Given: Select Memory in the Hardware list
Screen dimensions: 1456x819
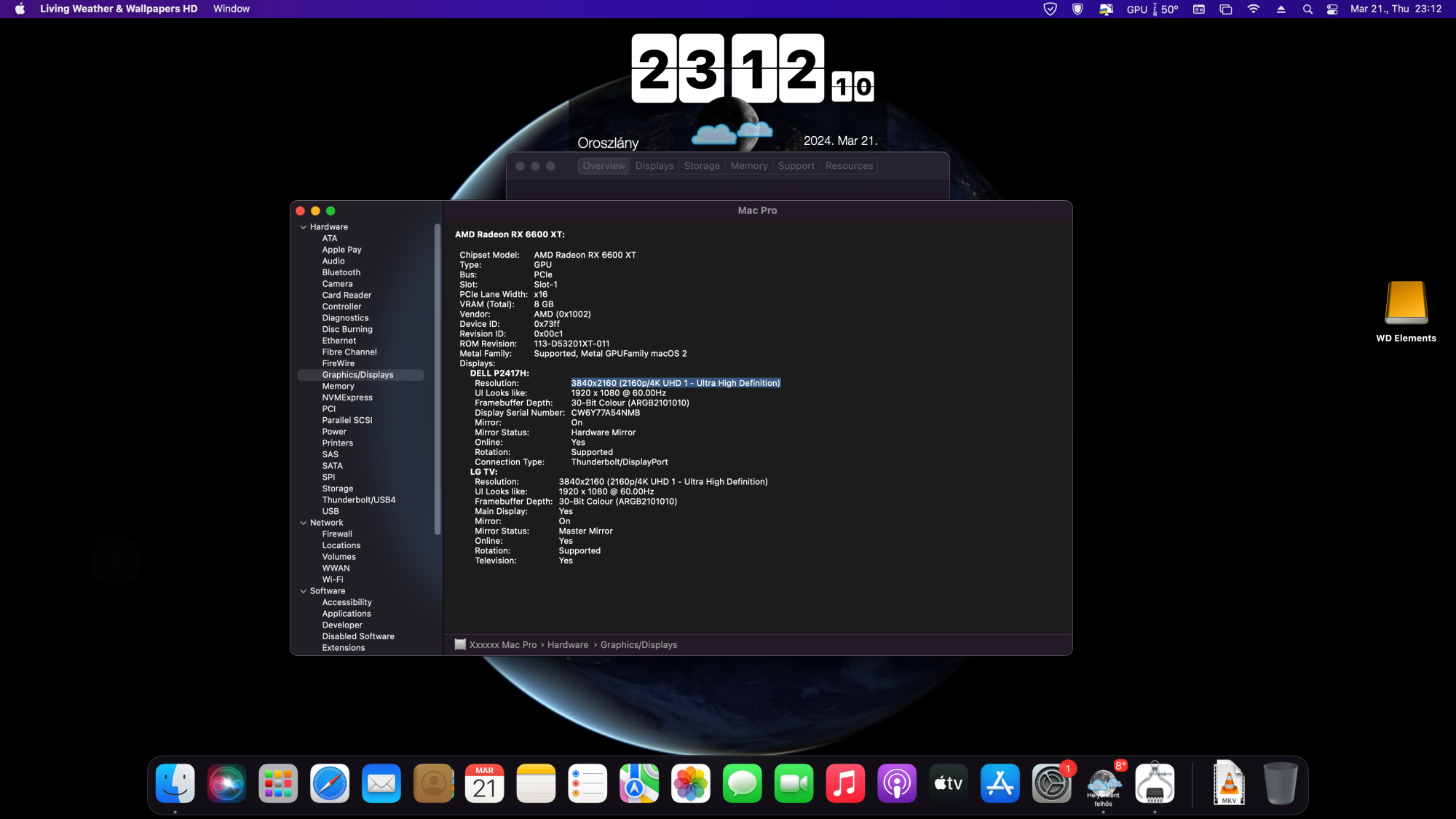Looking at the screenshot, I should coord(339,387).
